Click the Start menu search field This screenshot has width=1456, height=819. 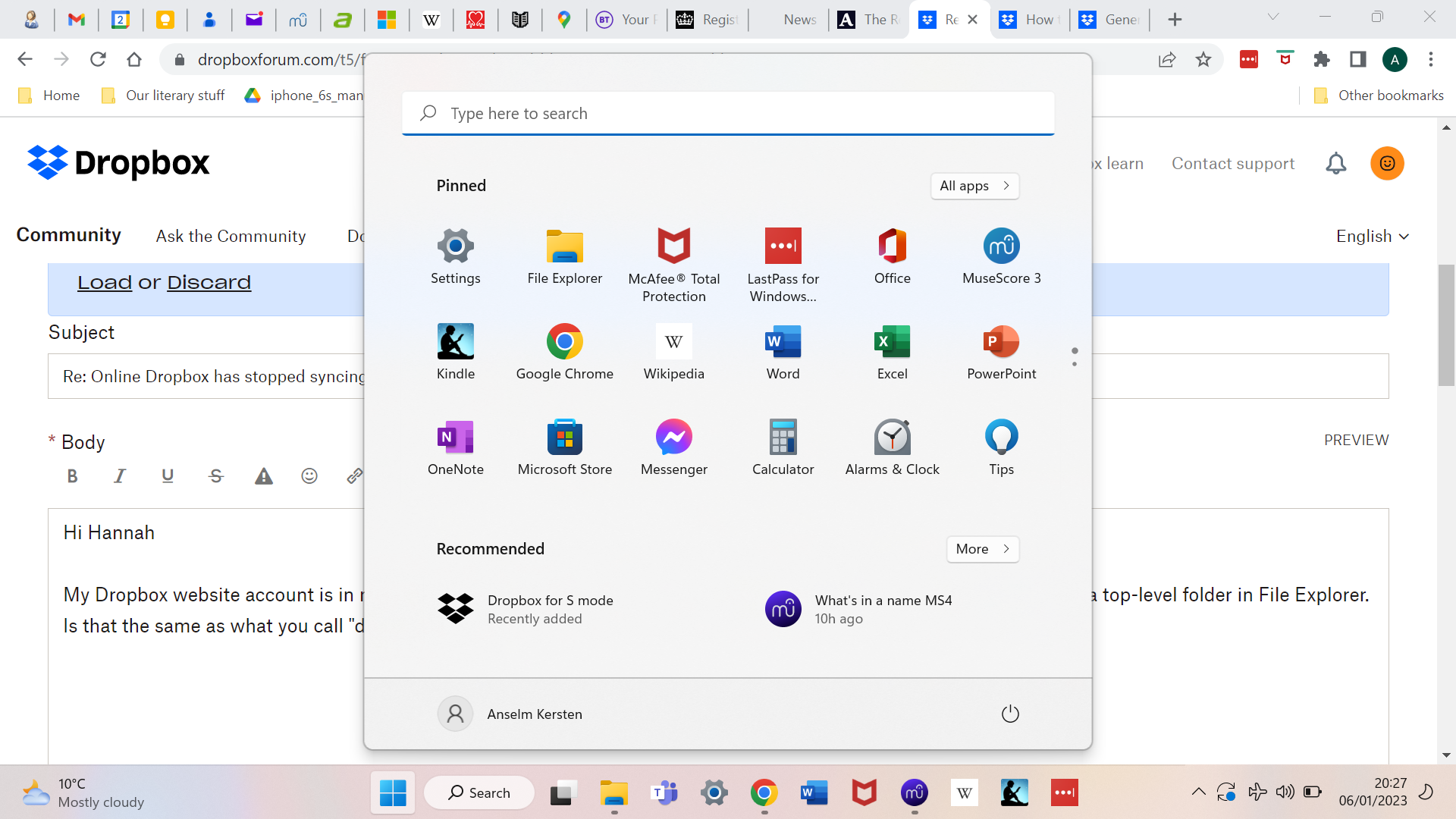coord(728,113)
